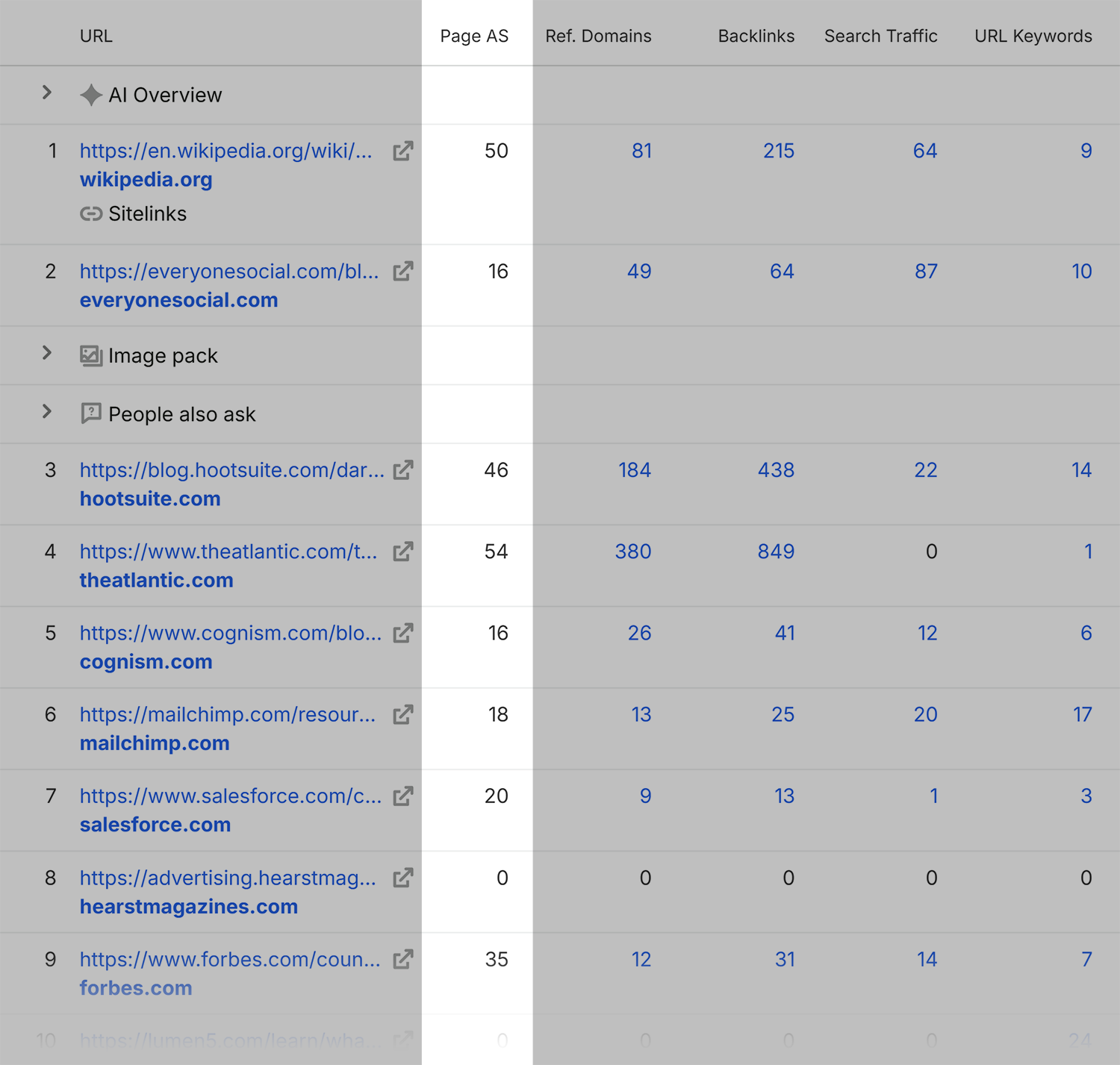Click wikipedia's 81 referring domains value
1120x1065 pixels.
[x=641, y=151]
